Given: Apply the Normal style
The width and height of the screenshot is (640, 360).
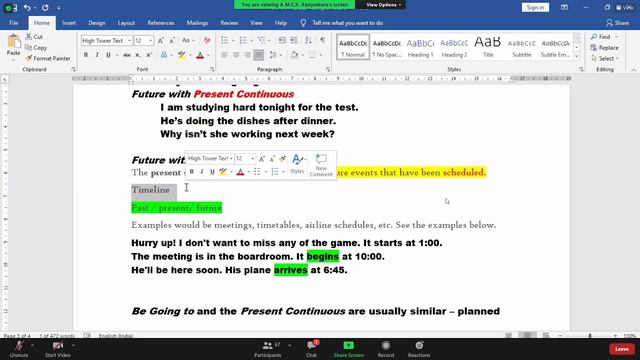Looking at the screenshot, I should click(353, 47).
